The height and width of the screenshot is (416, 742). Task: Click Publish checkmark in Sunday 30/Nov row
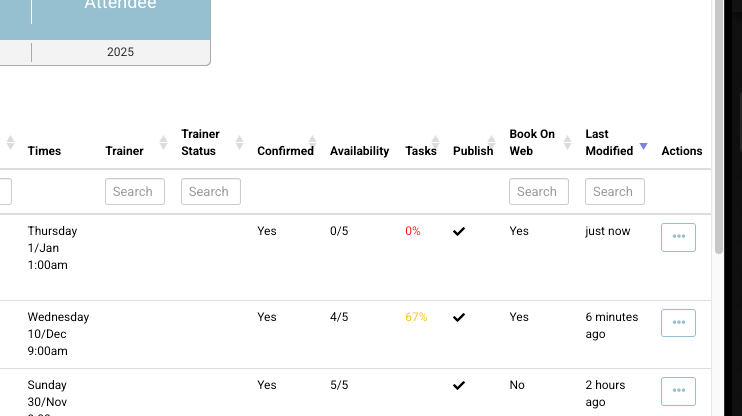click(459, 385)
